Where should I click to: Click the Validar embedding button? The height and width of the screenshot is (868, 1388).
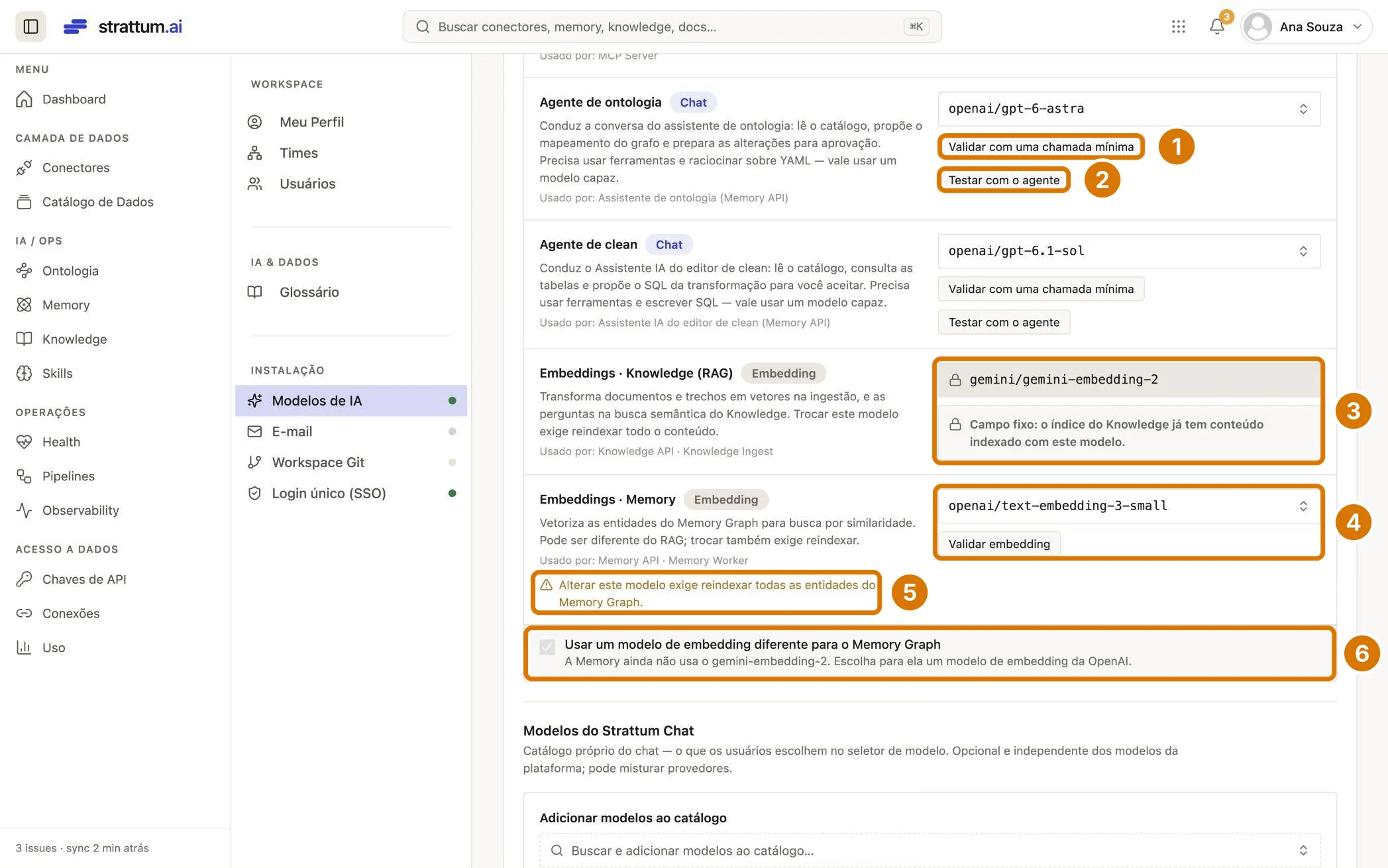(999, 544)
